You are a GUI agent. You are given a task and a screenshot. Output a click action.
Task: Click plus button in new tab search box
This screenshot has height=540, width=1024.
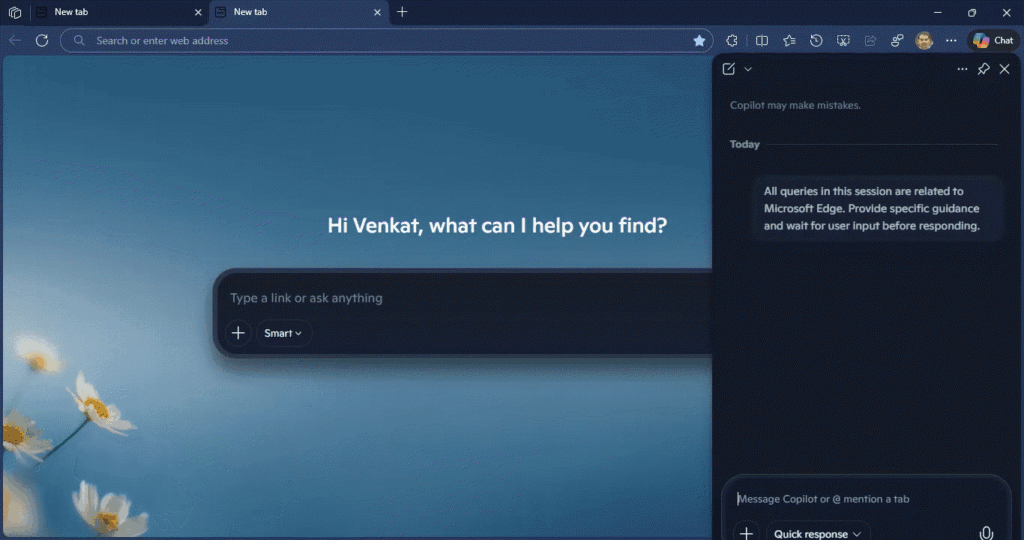tap(238, 333)
